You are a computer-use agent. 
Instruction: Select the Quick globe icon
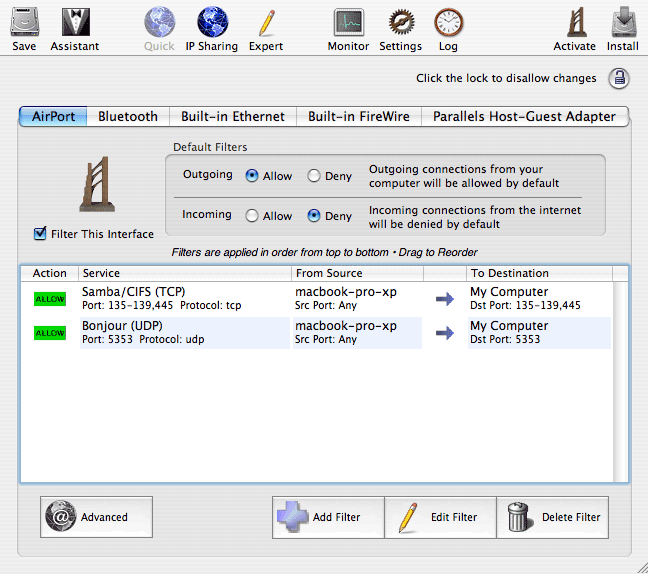pos(160,22)
